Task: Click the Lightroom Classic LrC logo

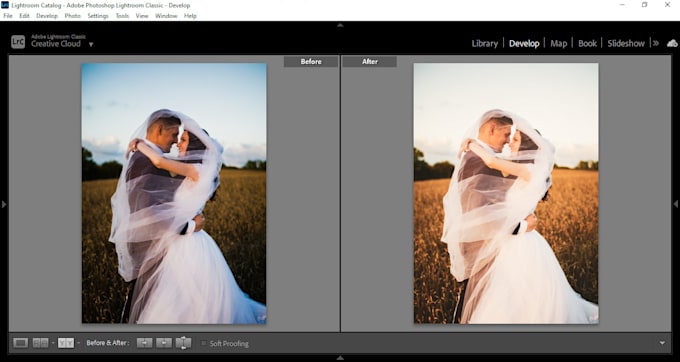Action: click(18, 42)
